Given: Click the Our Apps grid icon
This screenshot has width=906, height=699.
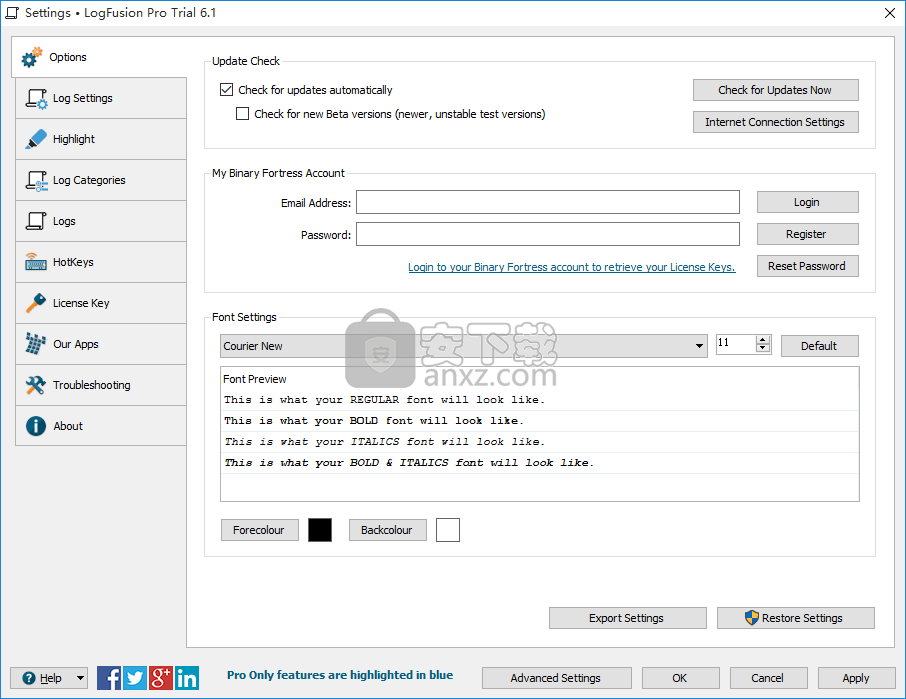Looking at the screenshot, I should click(36, 344).
